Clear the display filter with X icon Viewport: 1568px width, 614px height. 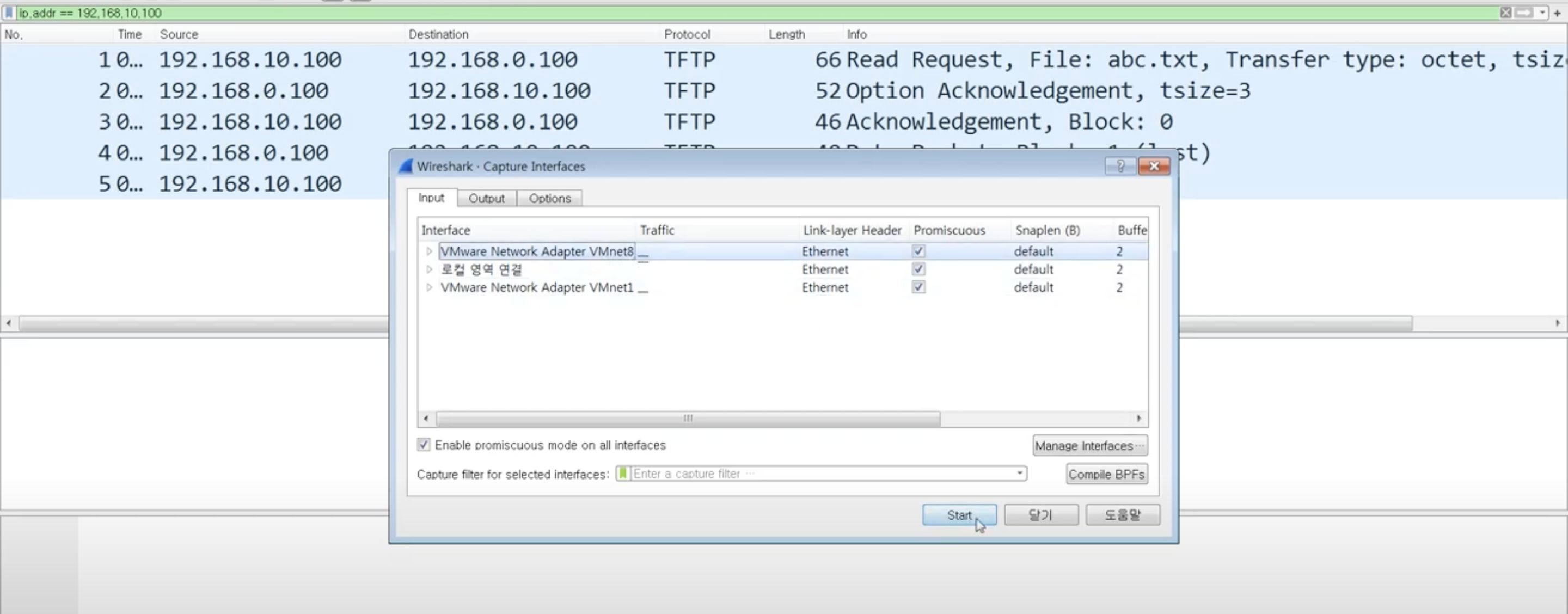pyautogui.click(x=1505, y=12)
